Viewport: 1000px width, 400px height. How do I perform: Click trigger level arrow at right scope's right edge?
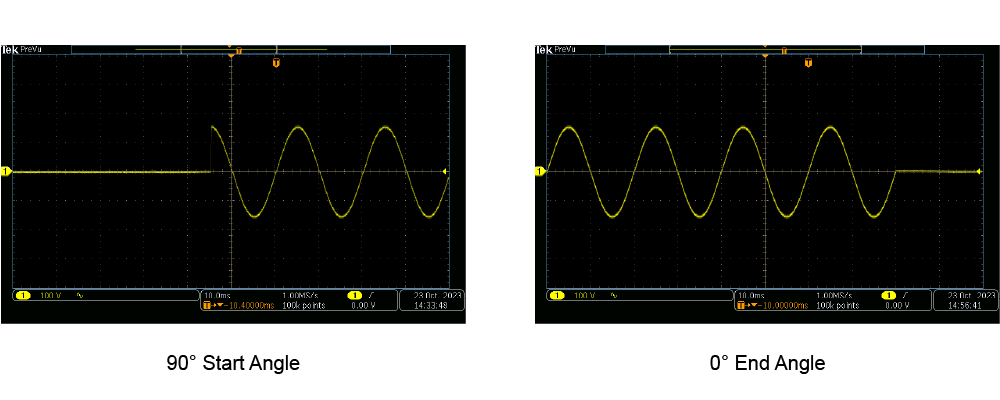point(979,172)
